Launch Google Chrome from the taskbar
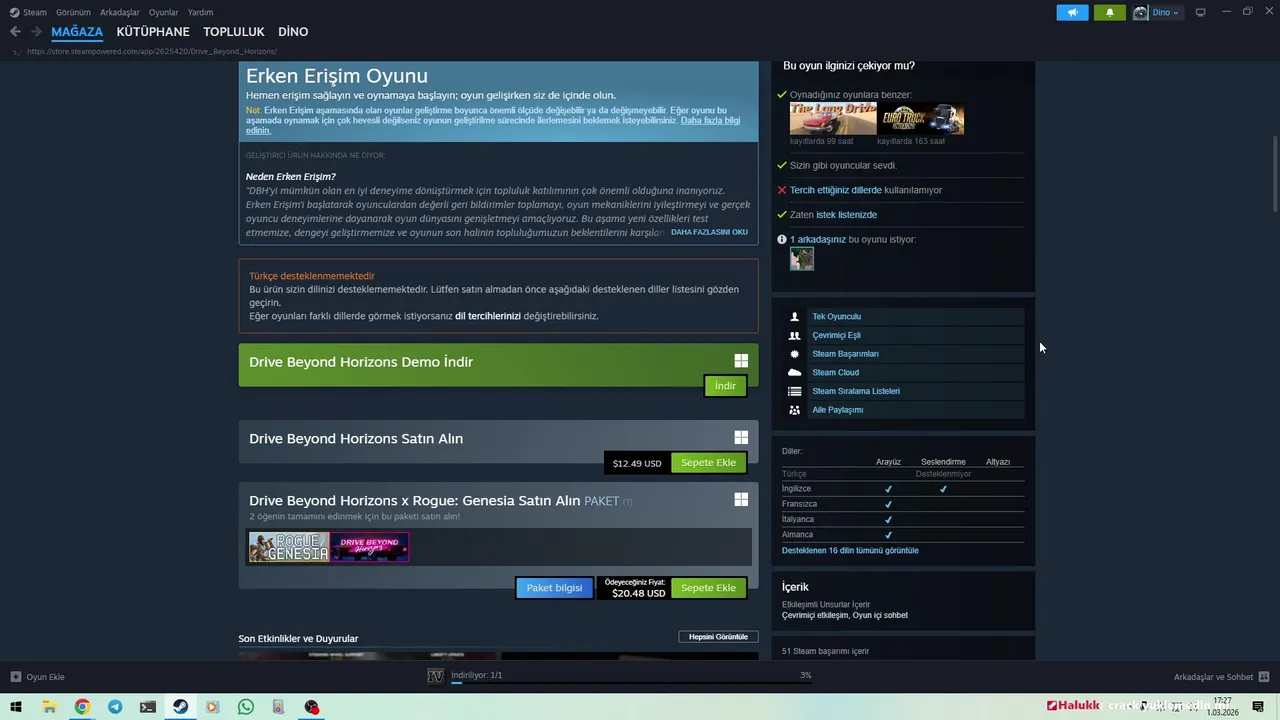The height and width of the screenshot is (720, 1280). coord(82,707)
